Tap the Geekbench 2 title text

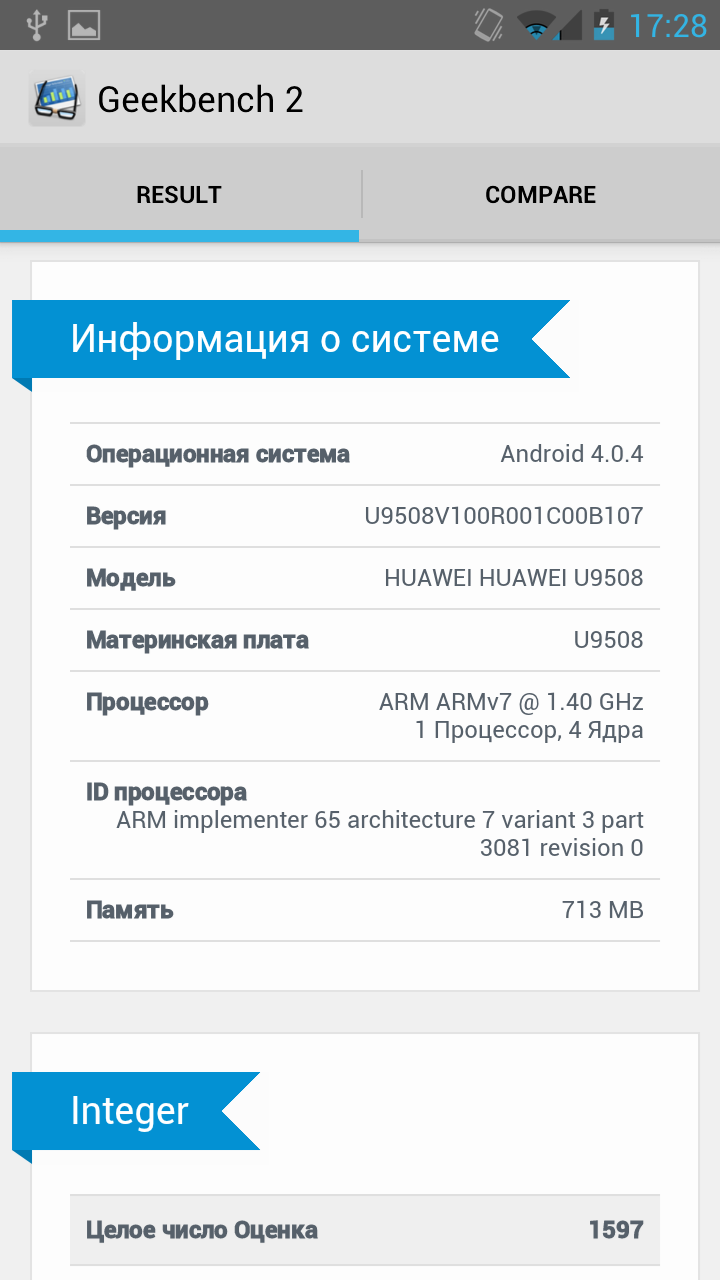[200, 99]
